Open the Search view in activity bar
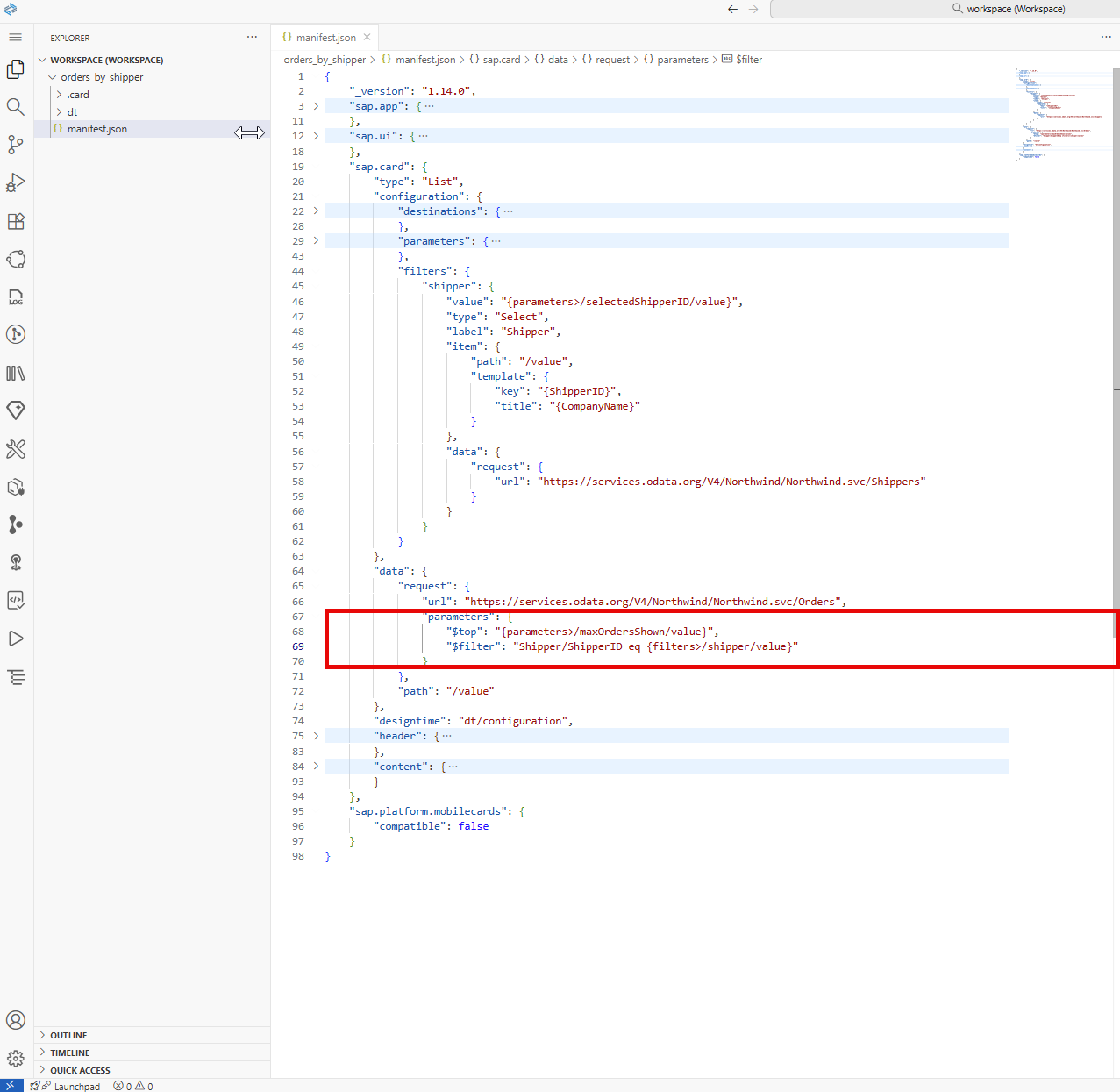 click(x=15, y=107)
